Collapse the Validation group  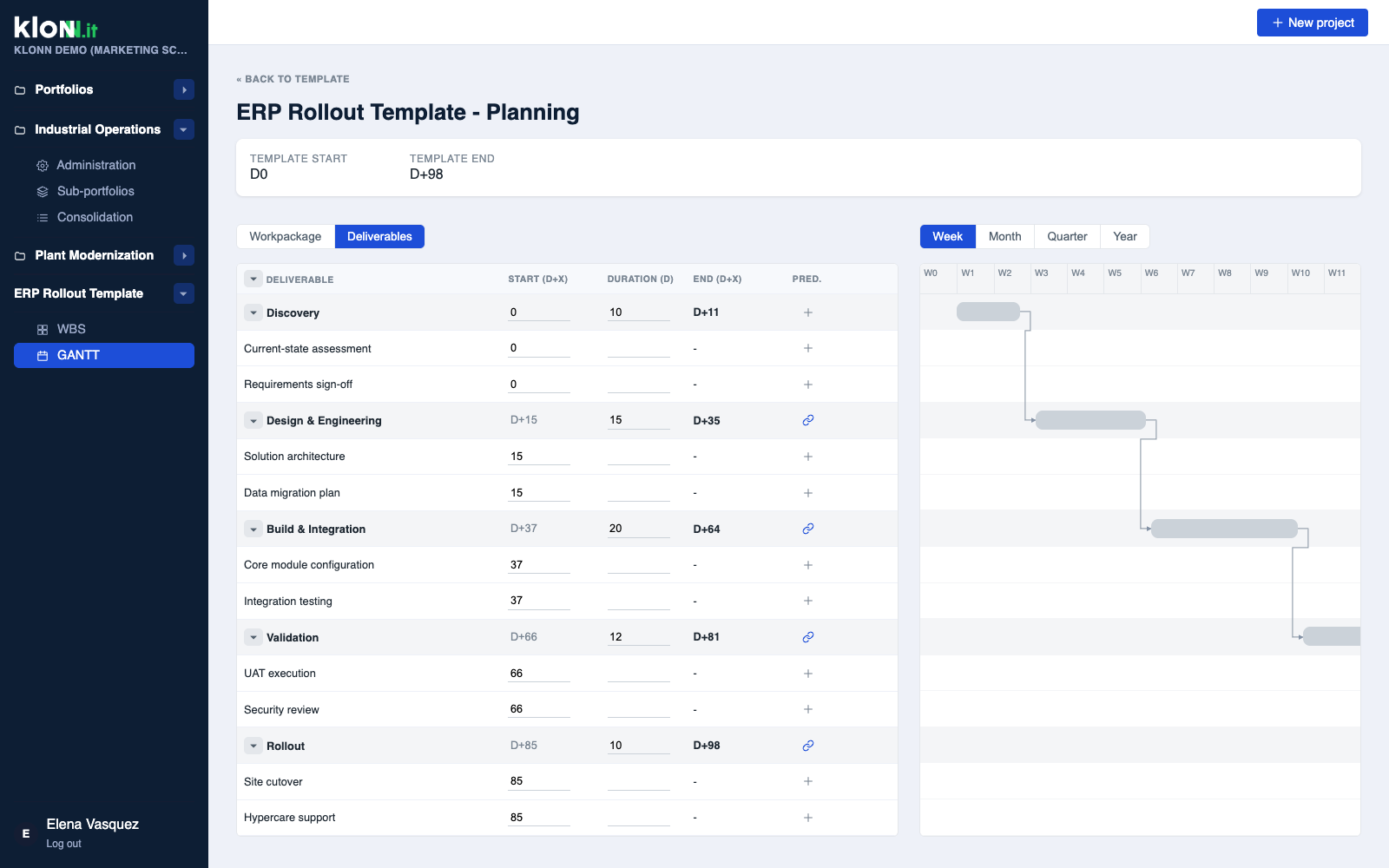pos(253,637)
